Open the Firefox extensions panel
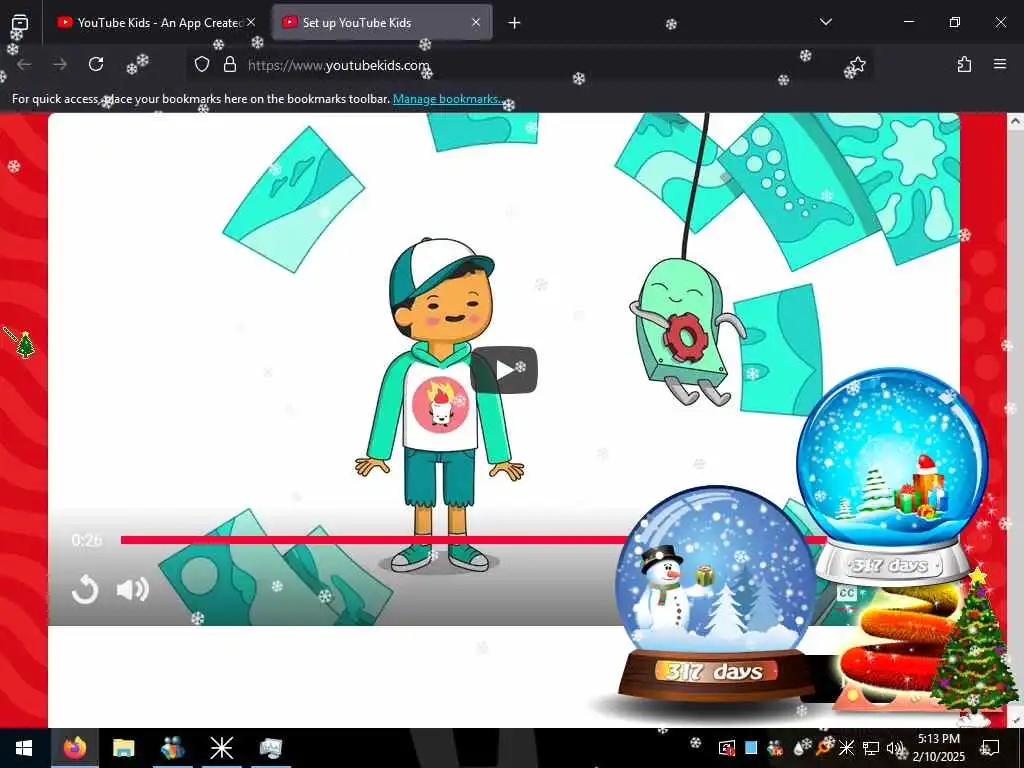The height and width of the screenshot is (768, 1024). [x=964, y=64]
